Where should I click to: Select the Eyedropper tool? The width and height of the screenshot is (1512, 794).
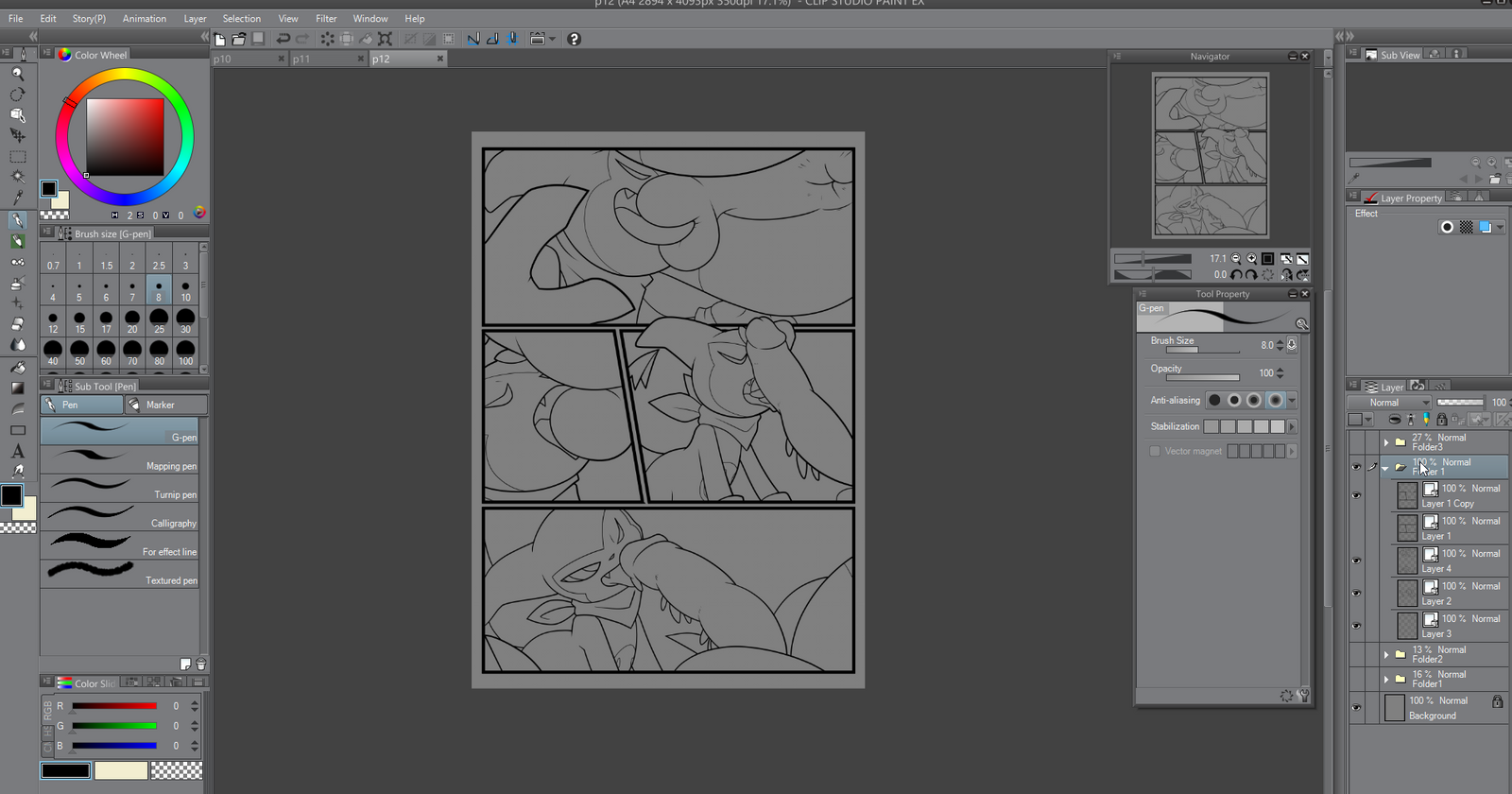(18, 198)
